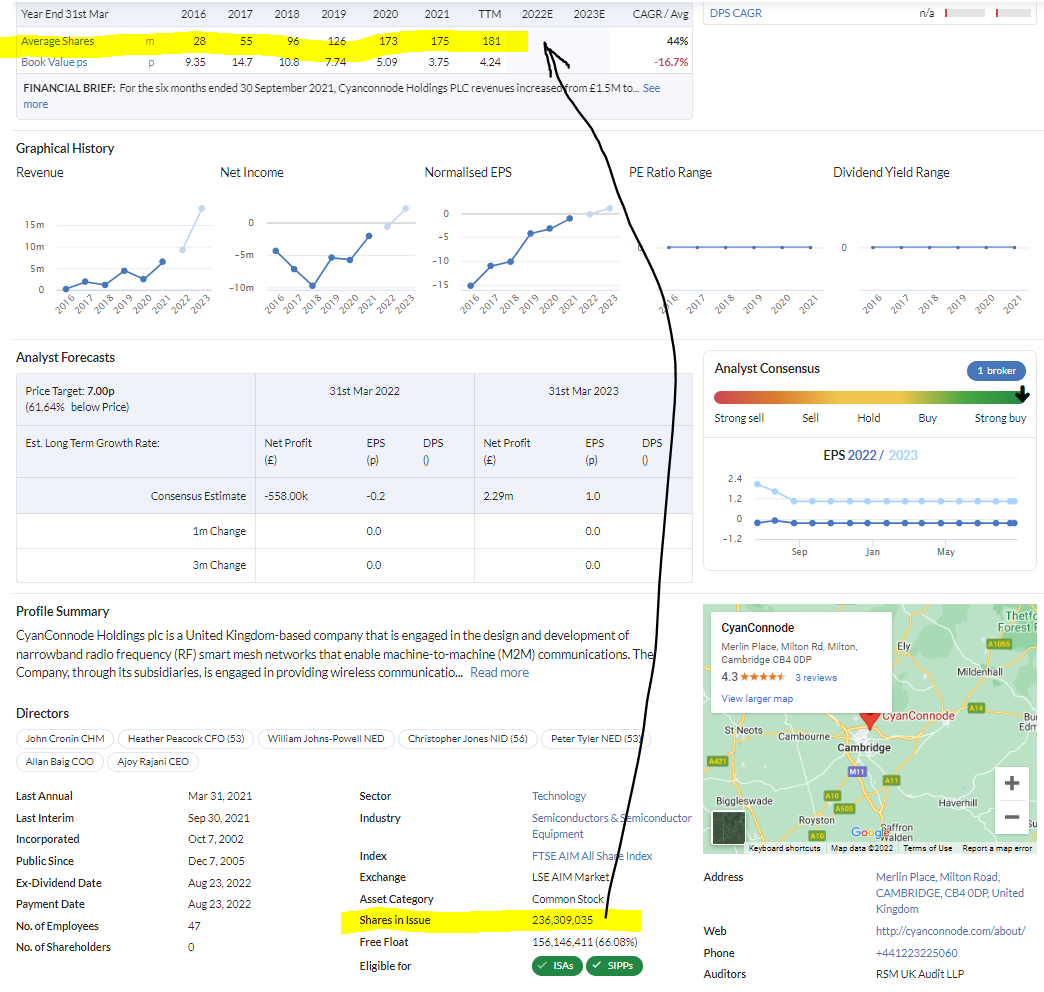Open FTSE AIM All Share Index link
Viewport: 1044px width, 992px height.
pyautogui.click(x=592, y=856)
